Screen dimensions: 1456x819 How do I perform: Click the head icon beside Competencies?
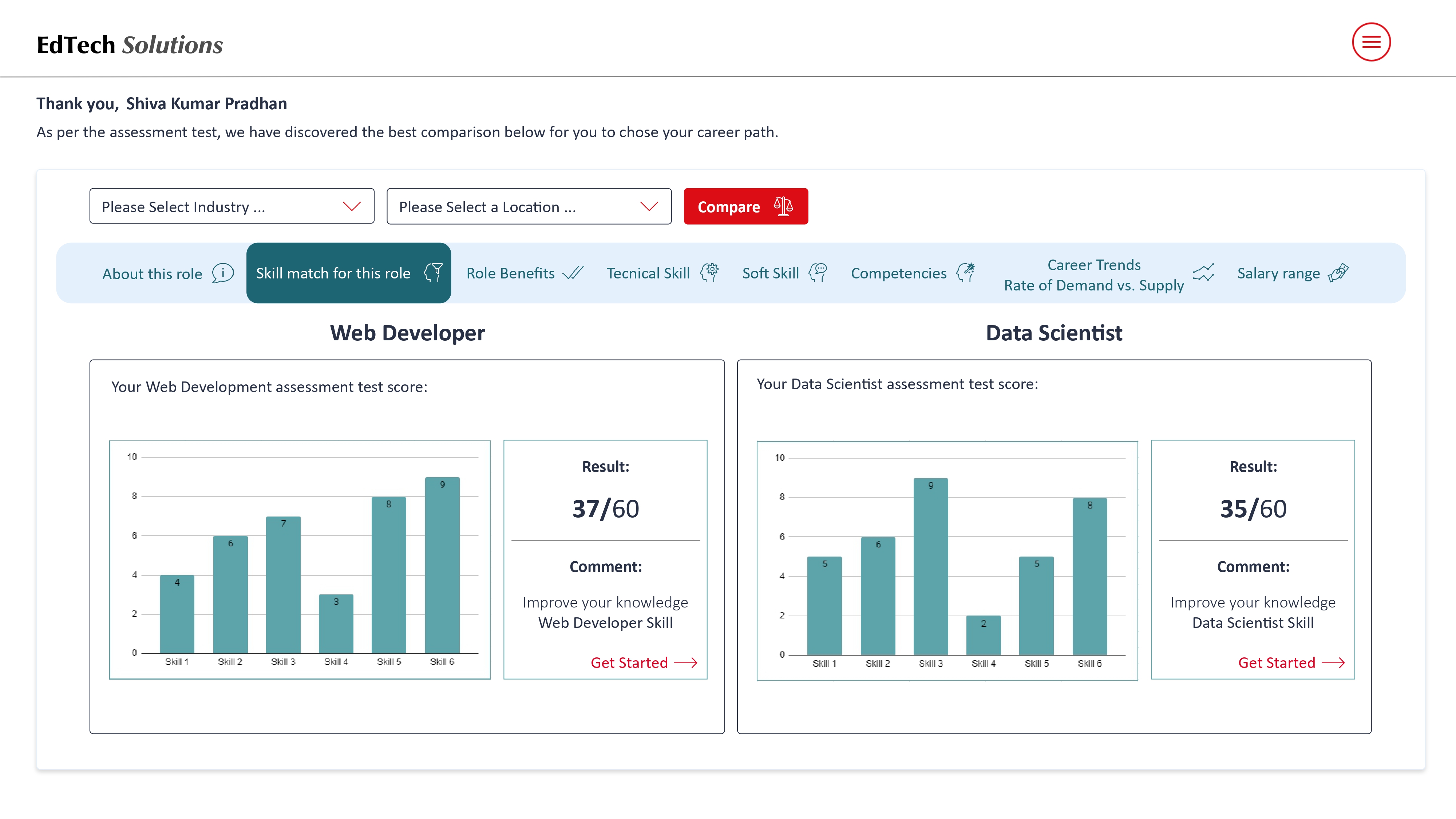pos(965,272)
